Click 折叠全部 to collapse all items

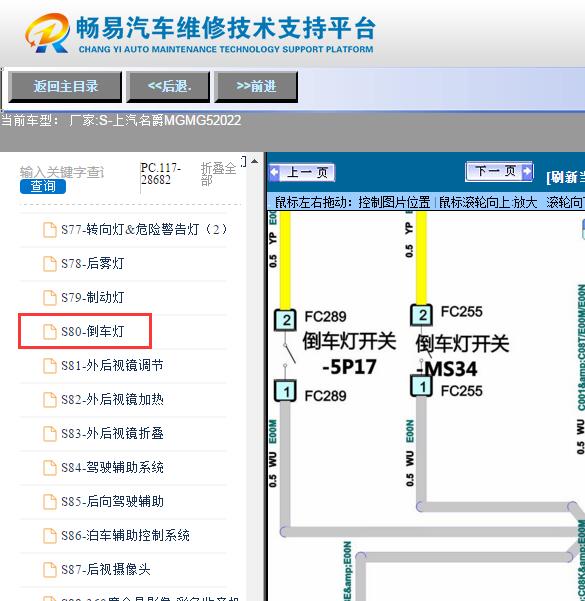(x=218, y=174)
